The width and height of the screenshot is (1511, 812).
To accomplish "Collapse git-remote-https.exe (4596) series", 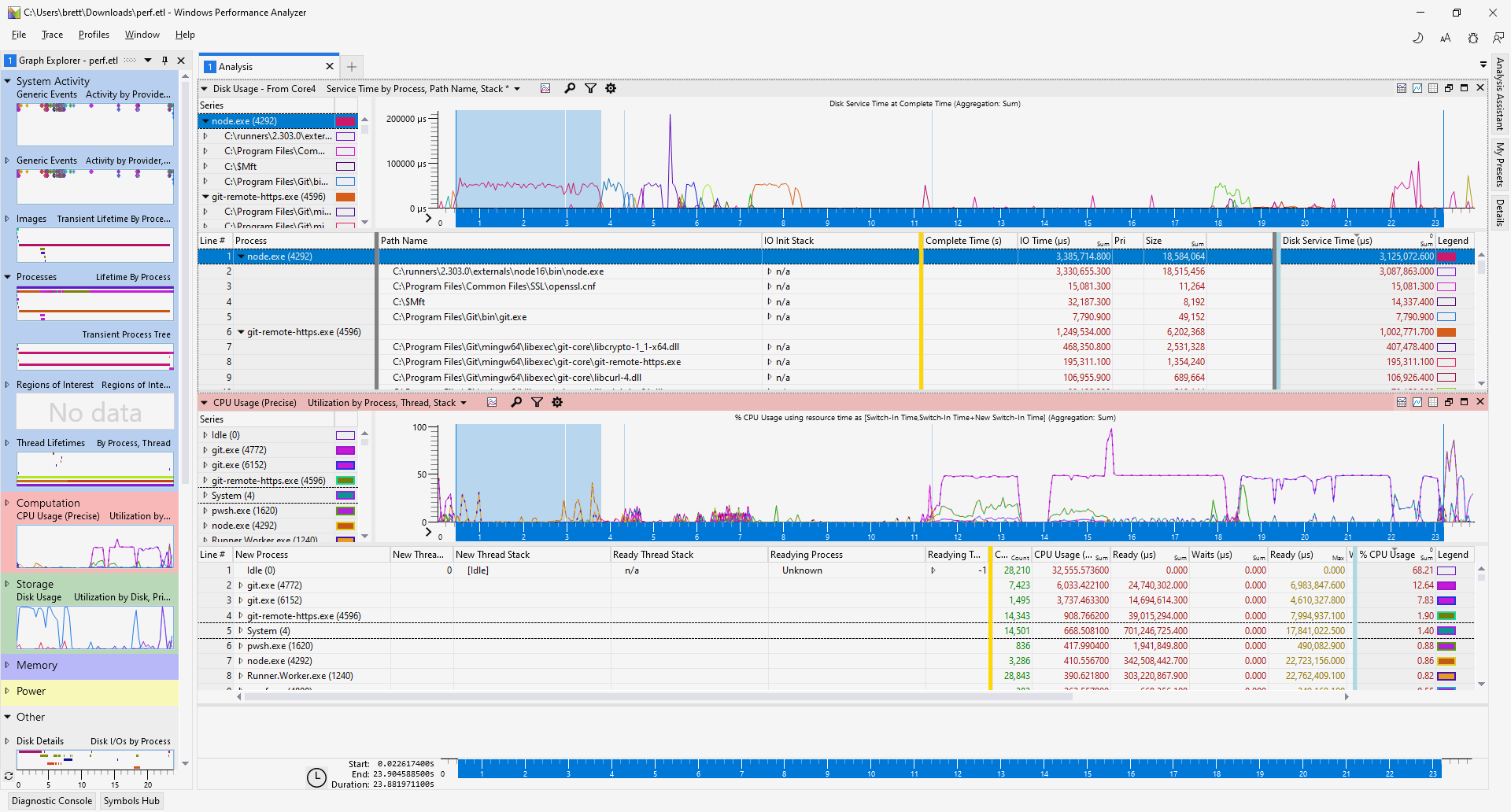I will click(x=206, y=197).
